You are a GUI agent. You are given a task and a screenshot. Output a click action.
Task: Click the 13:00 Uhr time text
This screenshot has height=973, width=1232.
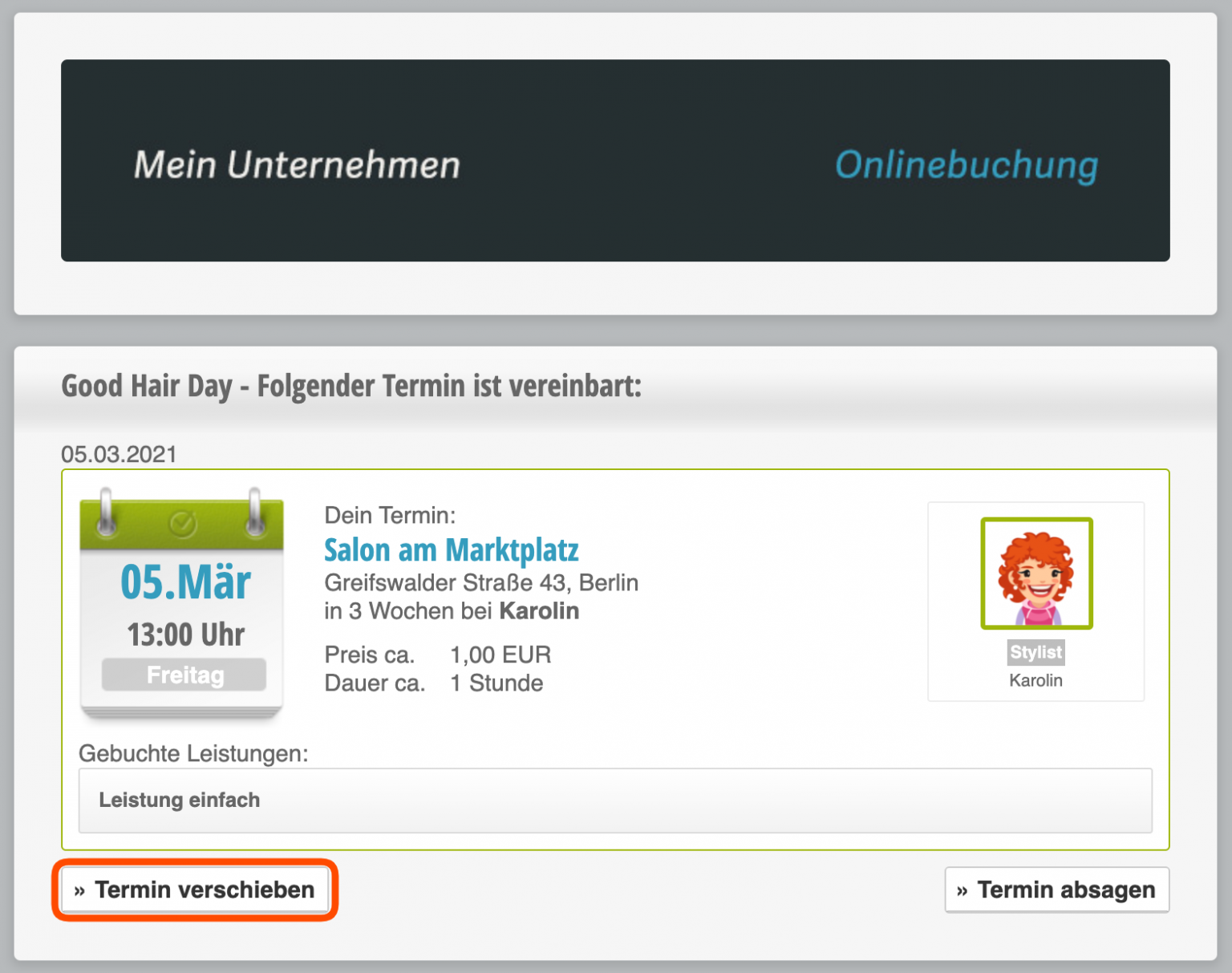[x=186, y=634]
